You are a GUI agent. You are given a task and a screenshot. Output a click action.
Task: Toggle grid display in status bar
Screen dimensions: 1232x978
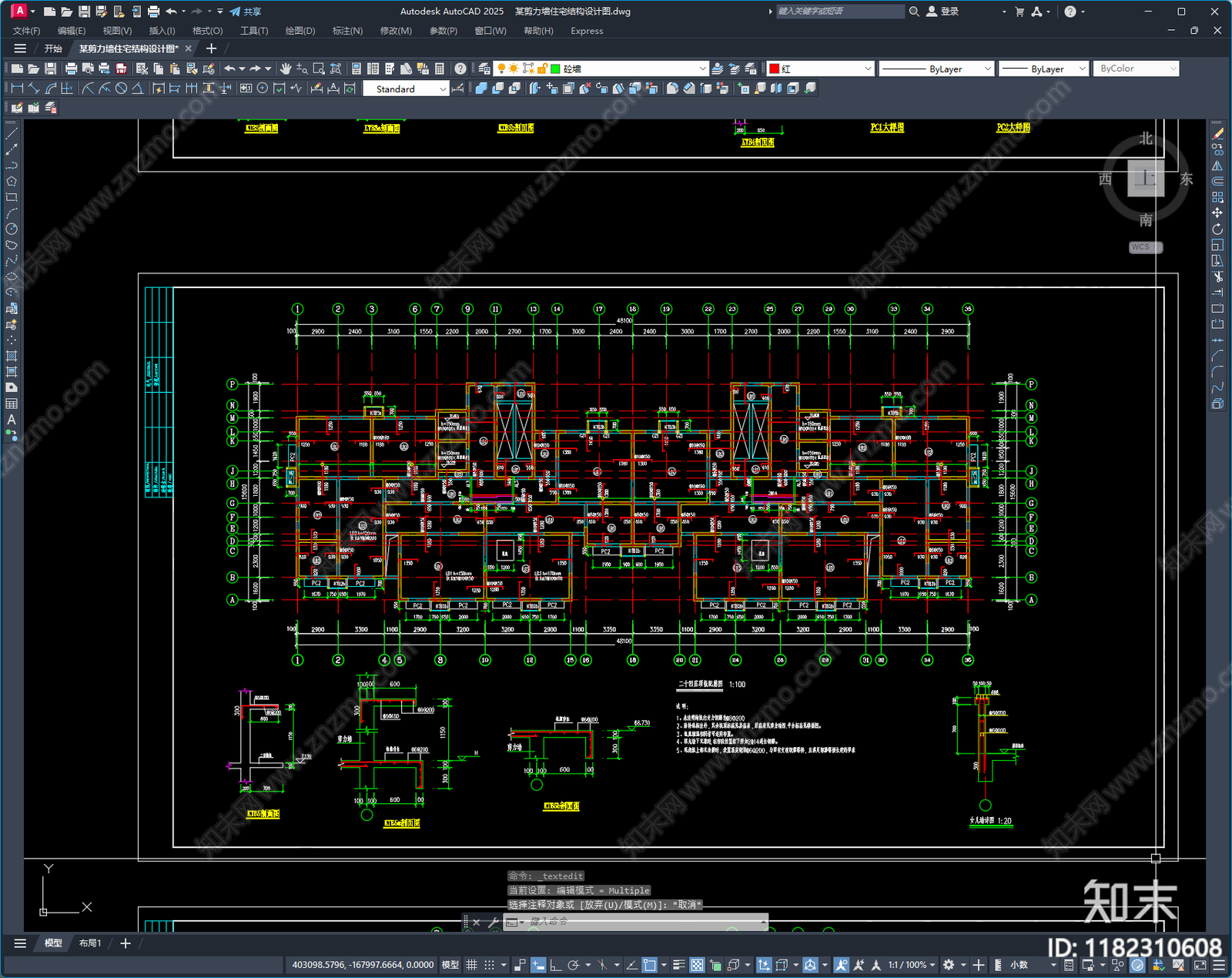coord(472,965)
